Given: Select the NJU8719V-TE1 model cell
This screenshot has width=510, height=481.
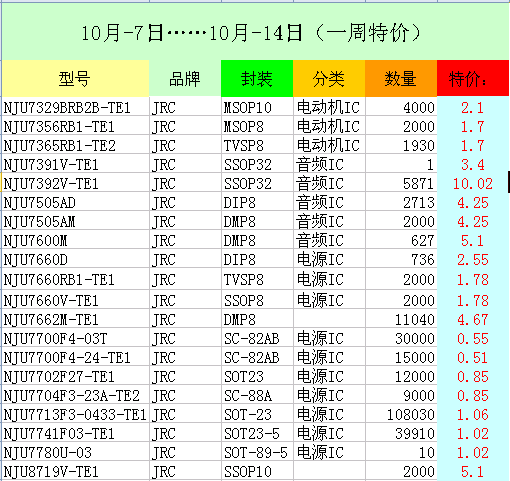Looking at the screenshot, I should click(x=75, y=471).
